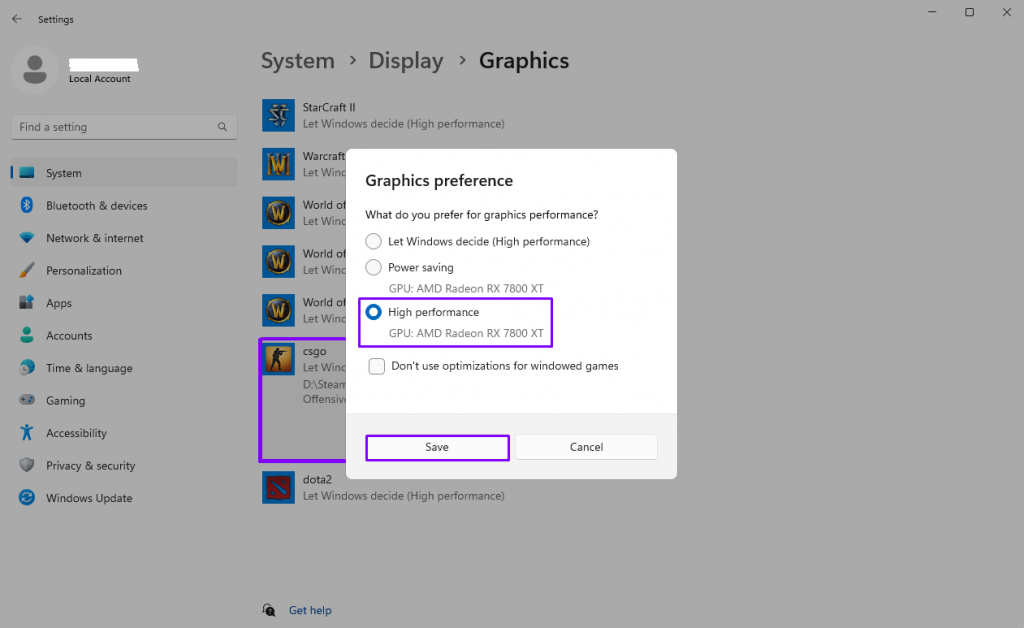Select Let Windows decide radio option
Screen dimensions: 1024x628
coord(374,241)
